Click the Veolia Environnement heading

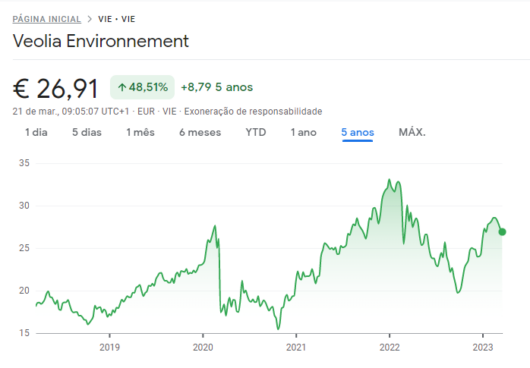pyautogui.click(x=101, y=41)
